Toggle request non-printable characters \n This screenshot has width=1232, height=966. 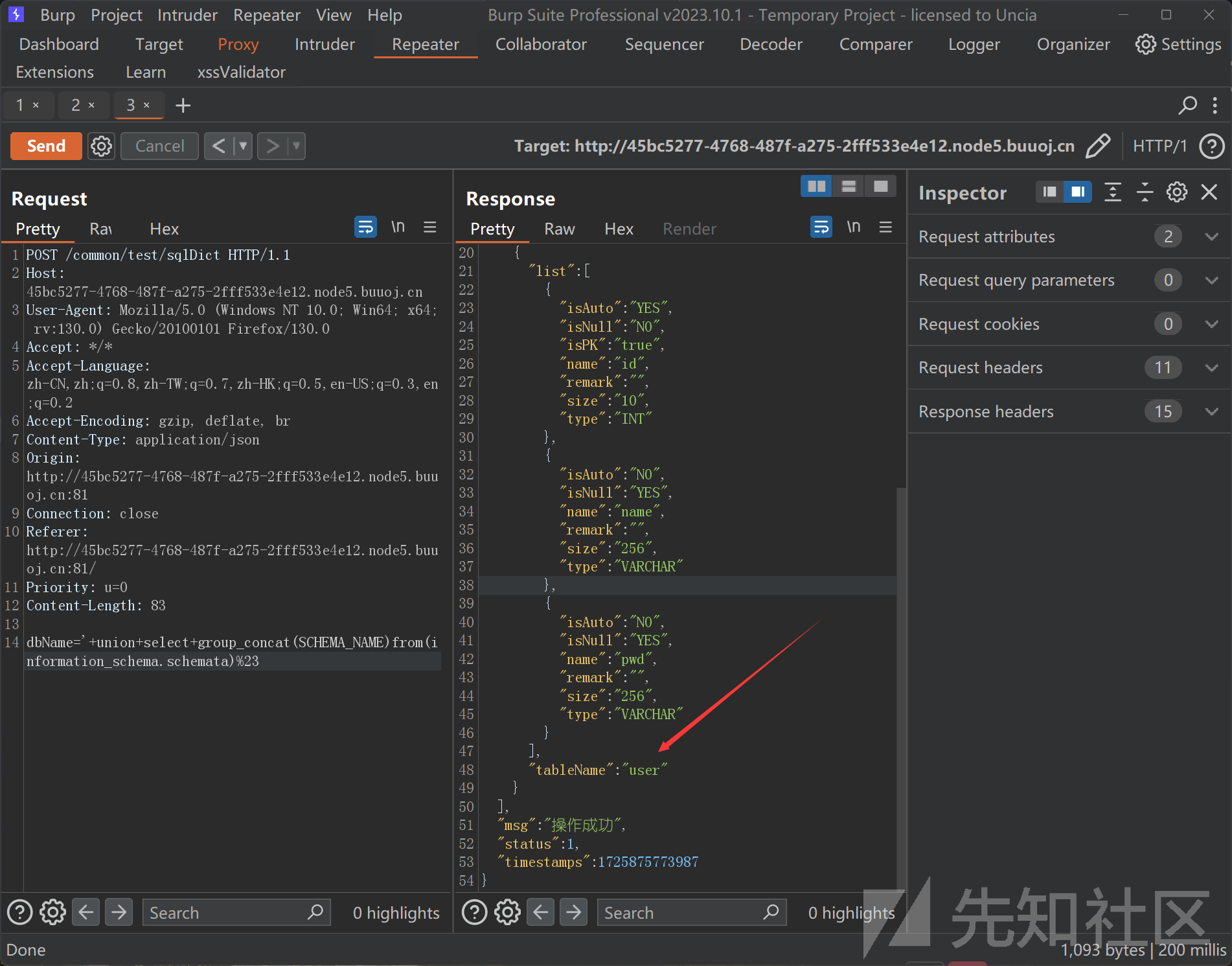tap(398, 227)
